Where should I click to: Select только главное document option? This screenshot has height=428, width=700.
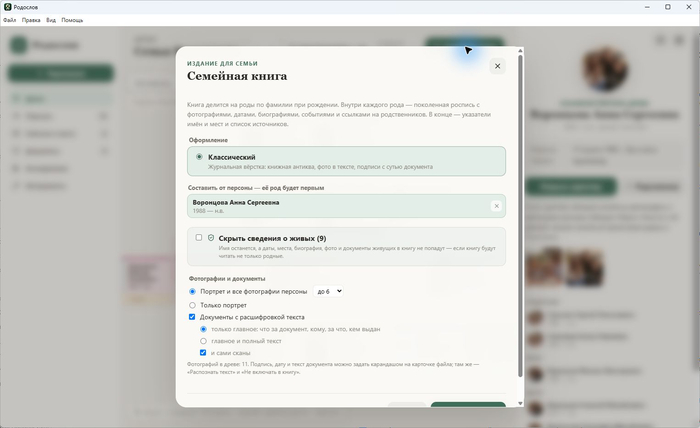(203, 329)
